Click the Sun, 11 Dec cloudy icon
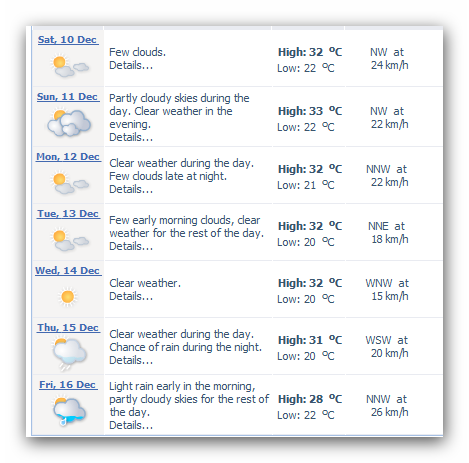 pyautogui.click(x=69, y=123)
